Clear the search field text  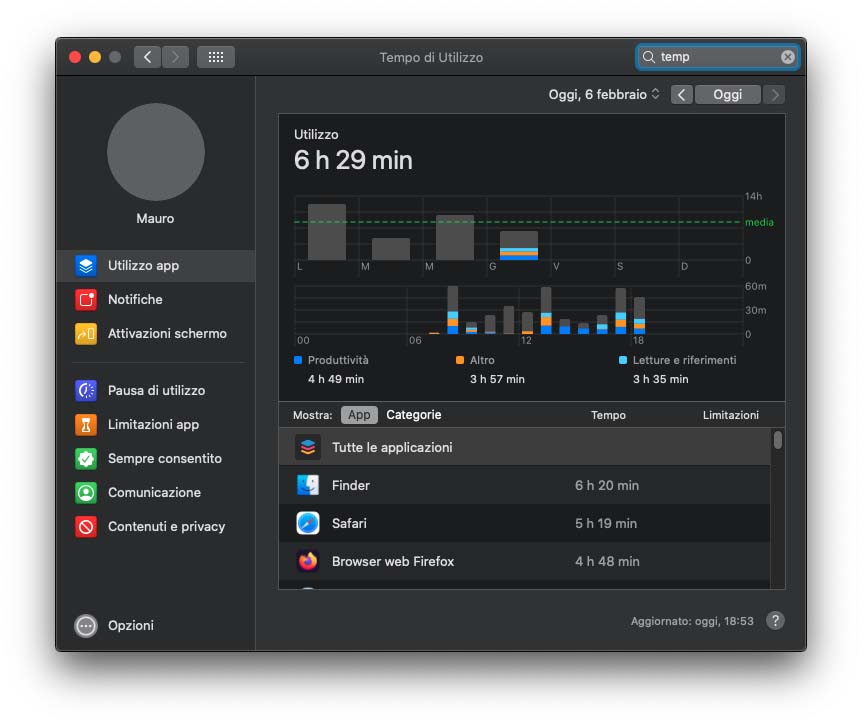(x=788, y=57)
